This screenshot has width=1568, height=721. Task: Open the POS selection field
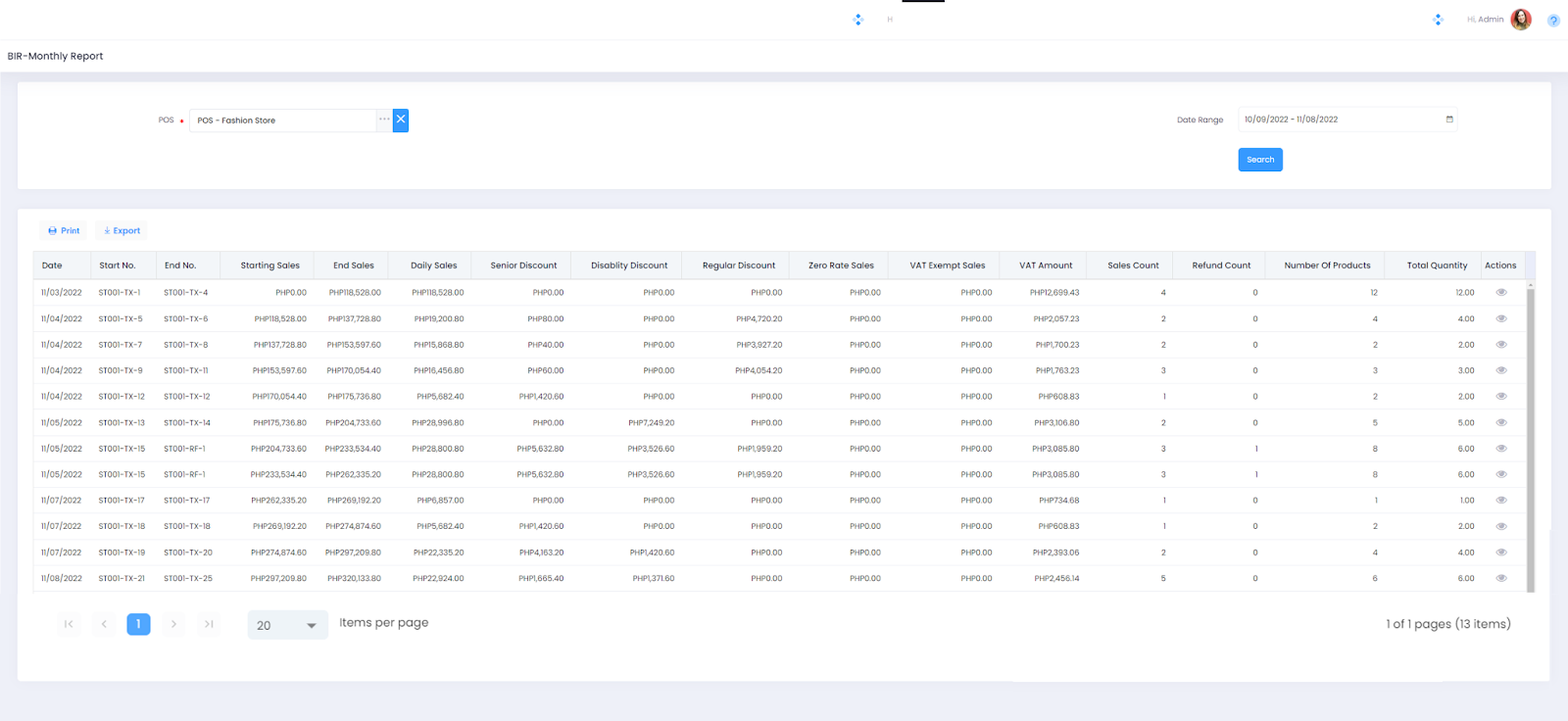coord(284,120)
